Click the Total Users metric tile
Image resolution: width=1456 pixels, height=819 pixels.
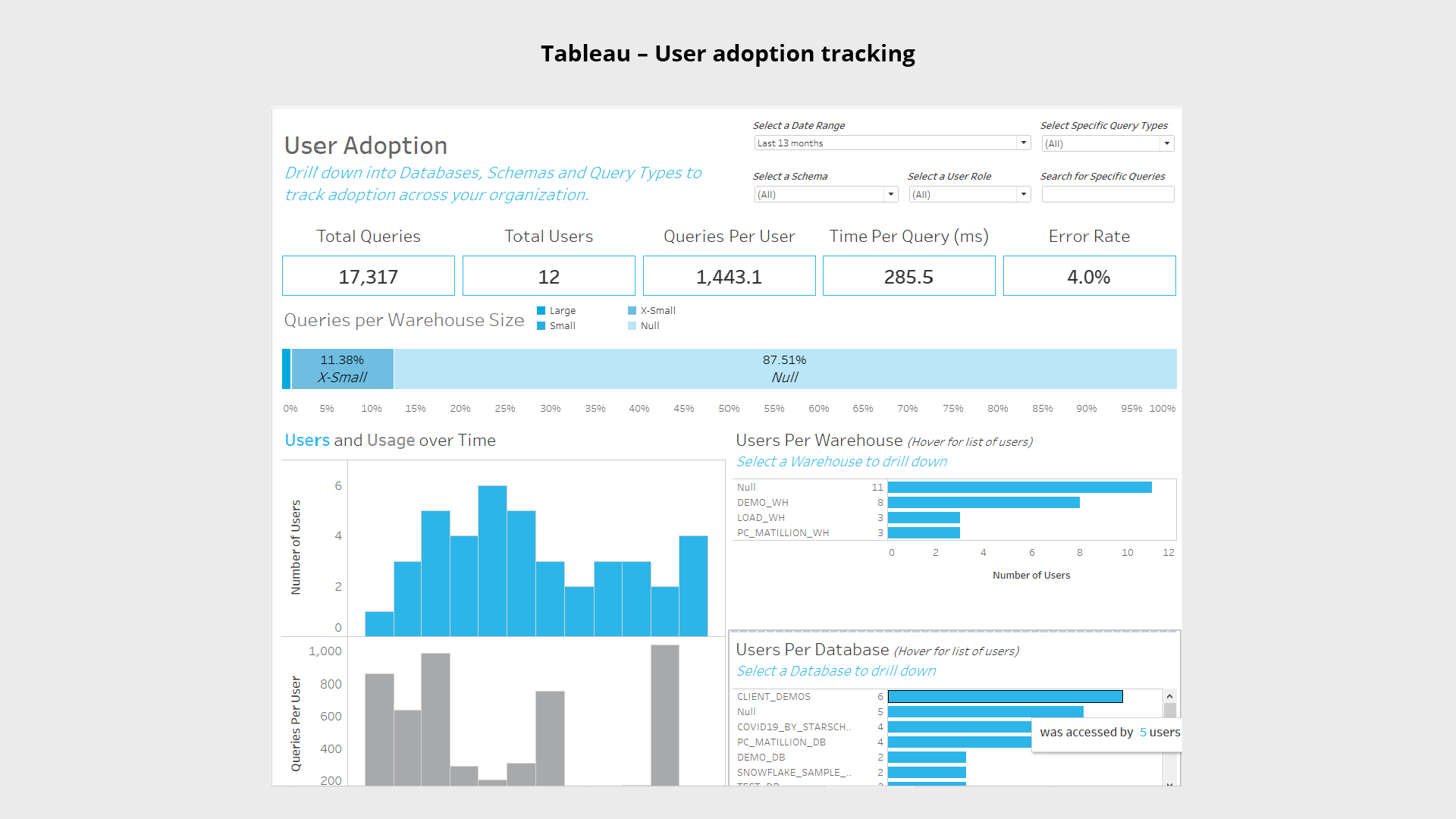pos(548,276)
